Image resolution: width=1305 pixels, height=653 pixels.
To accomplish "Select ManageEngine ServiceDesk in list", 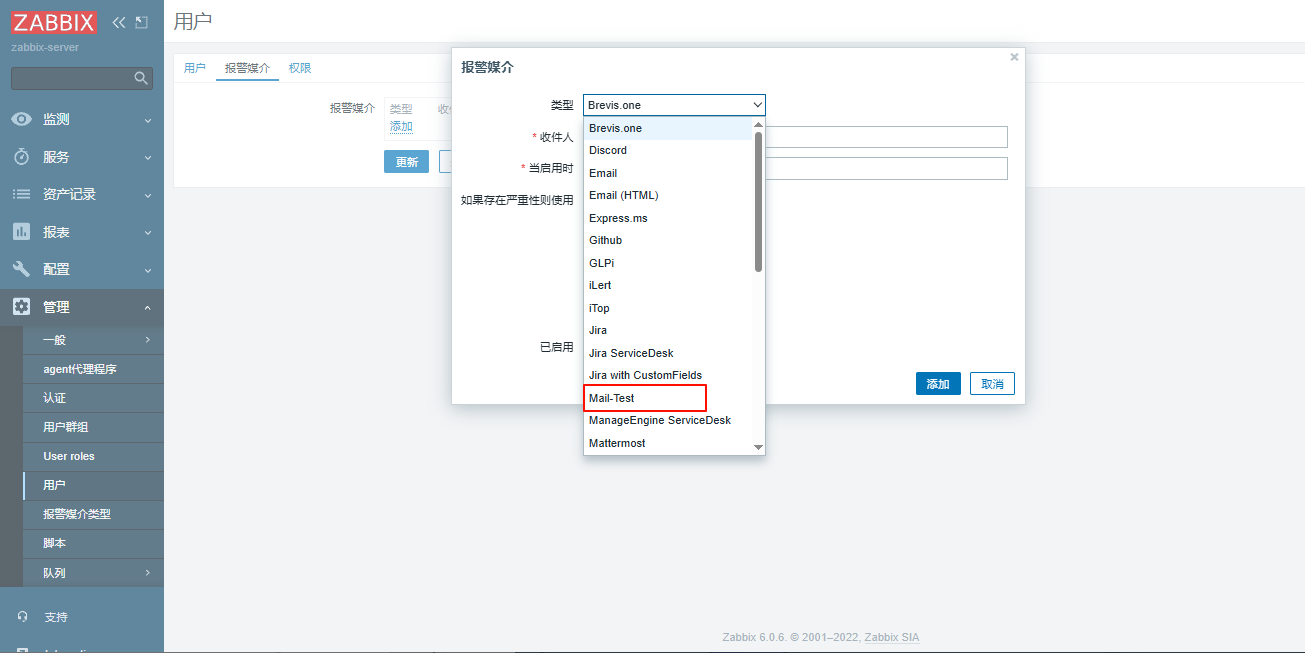I will point(667,420).
